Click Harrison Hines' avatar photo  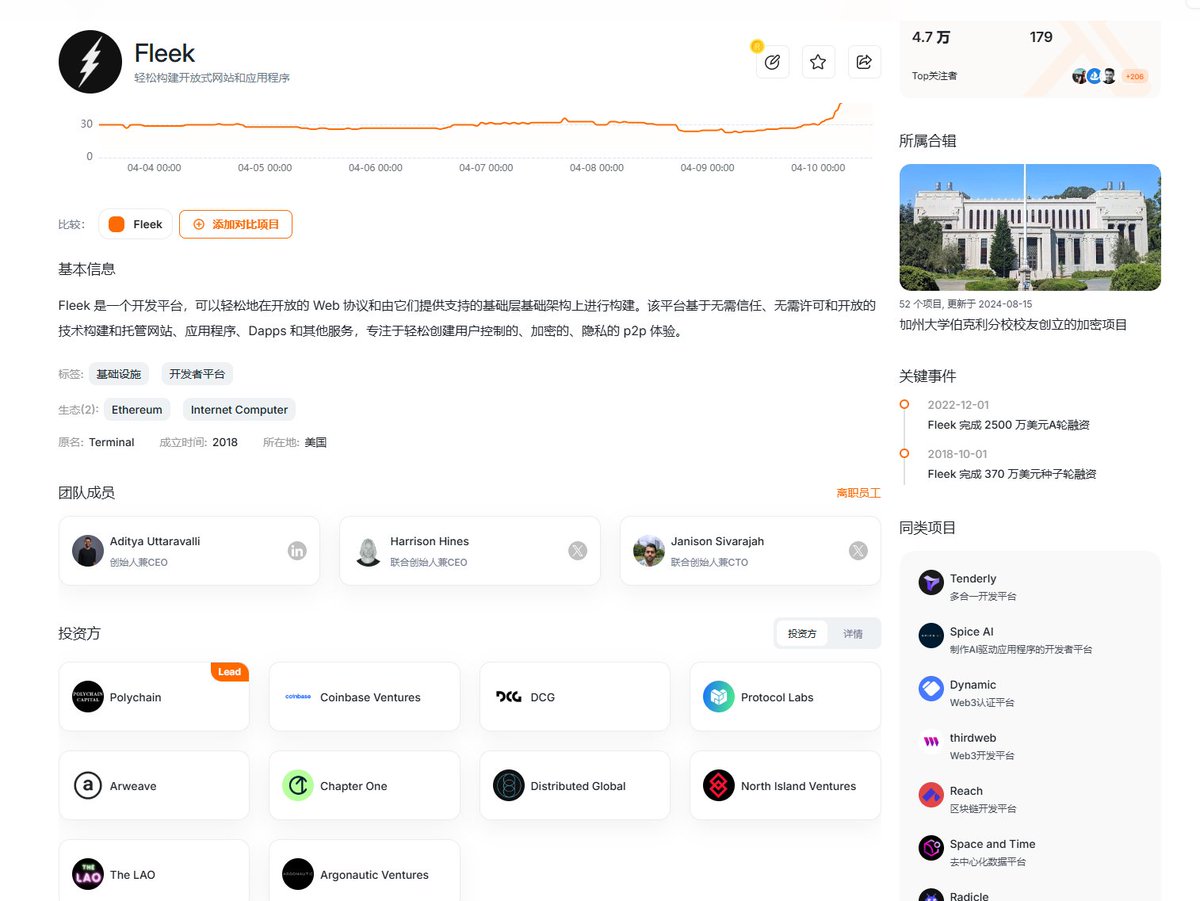[368, 551]
